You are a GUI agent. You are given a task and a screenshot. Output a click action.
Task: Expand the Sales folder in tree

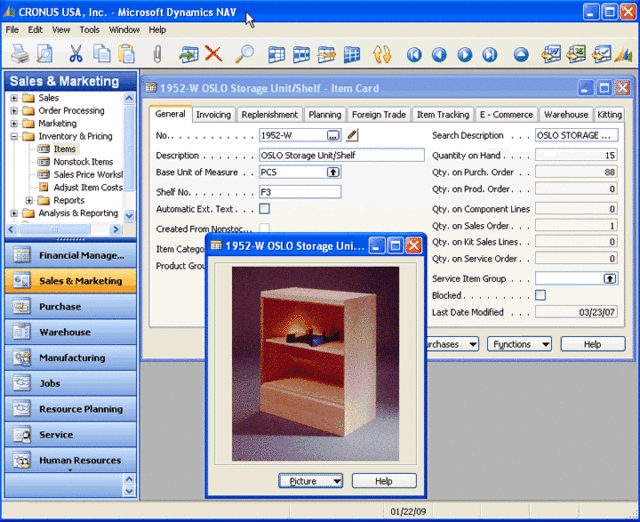[14, 98]
